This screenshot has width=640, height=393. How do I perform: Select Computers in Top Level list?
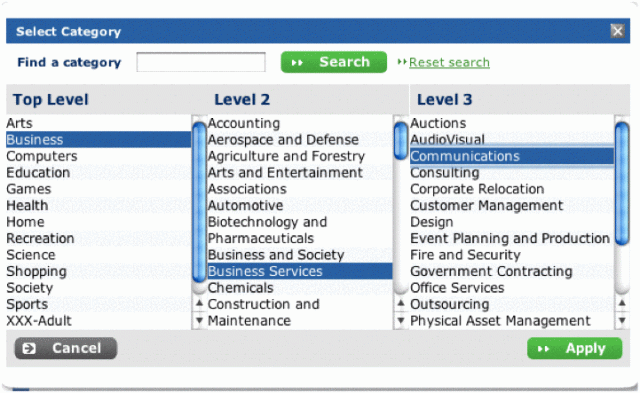42,156
